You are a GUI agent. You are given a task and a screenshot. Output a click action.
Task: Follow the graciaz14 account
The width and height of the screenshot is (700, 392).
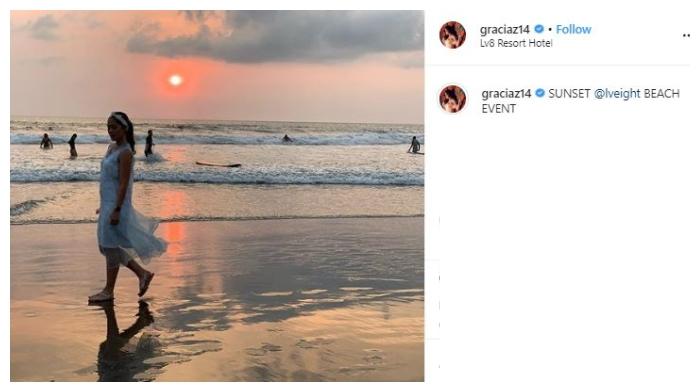click(x=573, y=29)
